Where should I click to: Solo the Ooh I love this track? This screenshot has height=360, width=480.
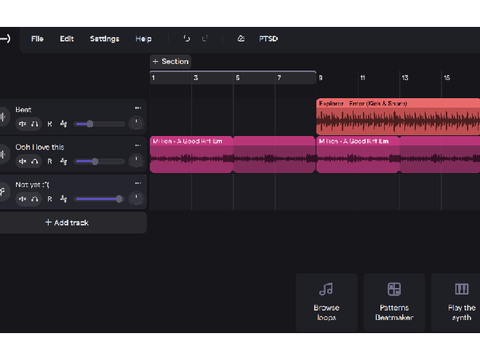(x=35, y=161)
